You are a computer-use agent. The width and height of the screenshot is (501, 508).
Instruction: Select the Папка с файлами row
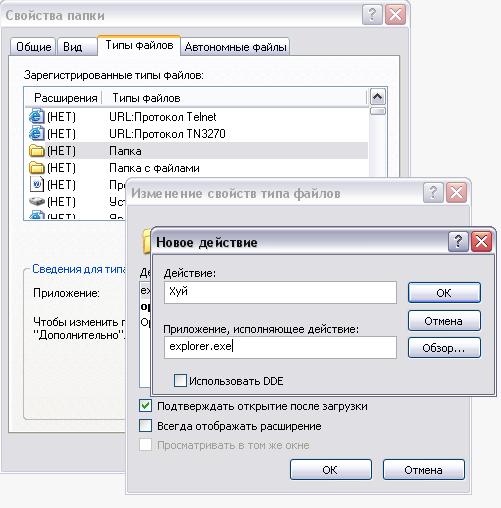pos(197,168)
